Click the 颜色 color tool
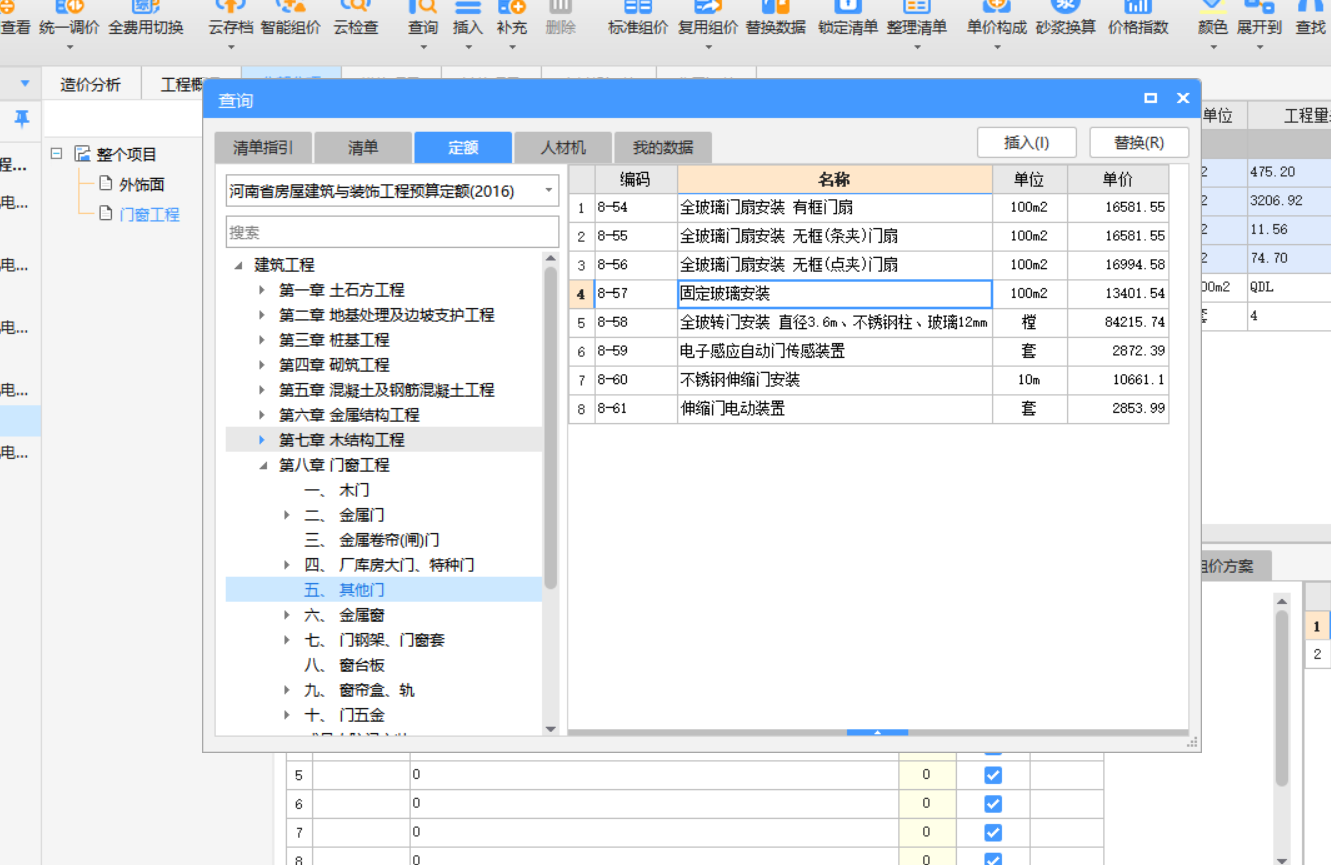 pyautogui.click(x=1212, y=19)
